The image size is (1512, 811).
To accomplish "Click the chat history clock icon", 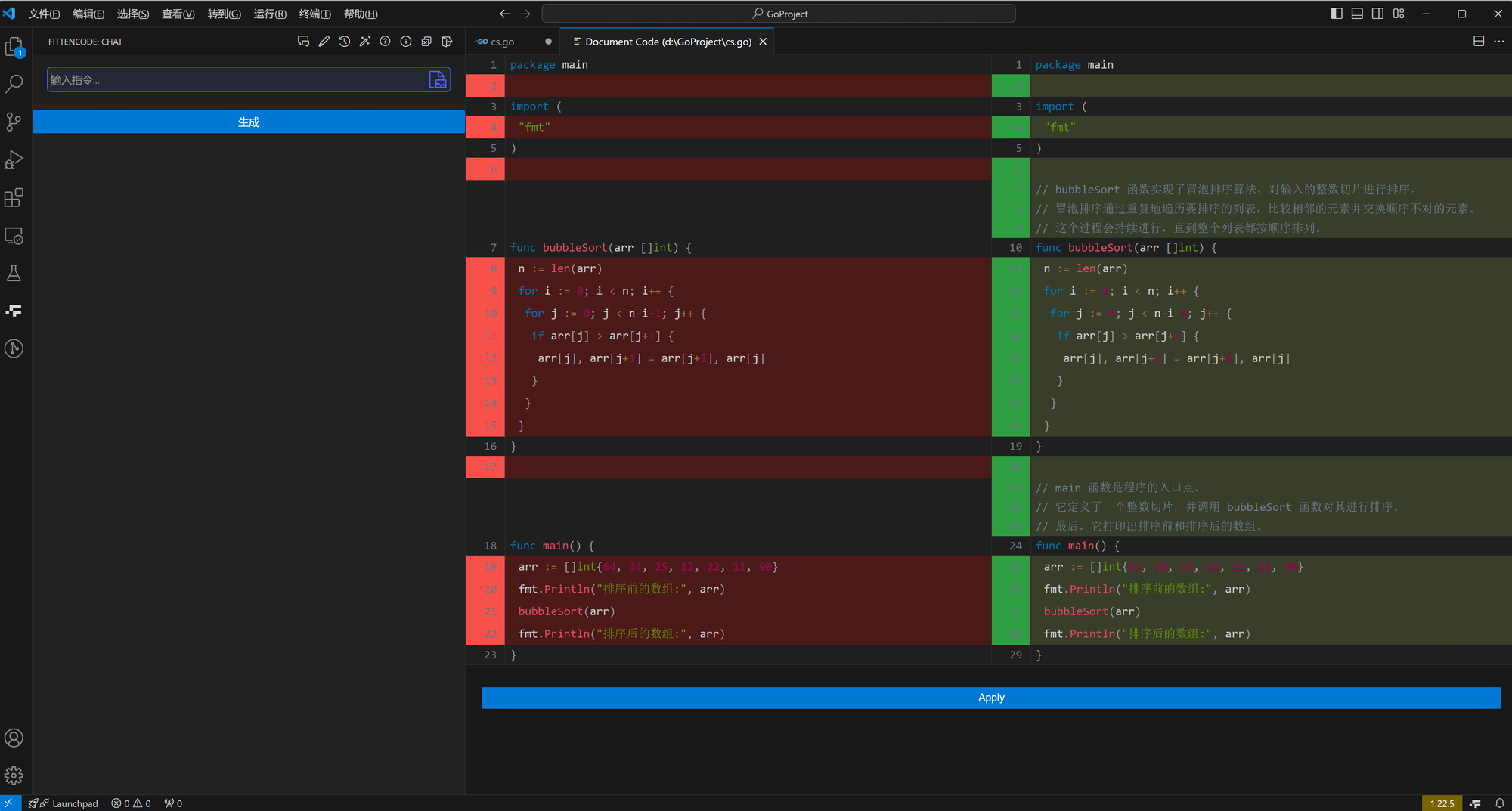I will [345, 42].
